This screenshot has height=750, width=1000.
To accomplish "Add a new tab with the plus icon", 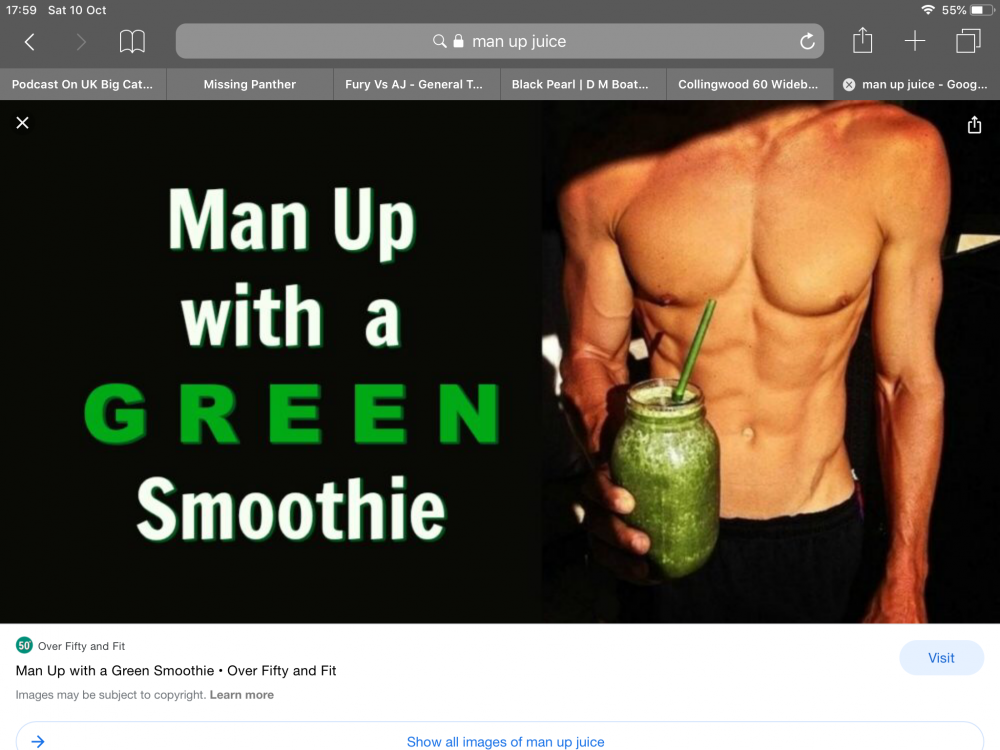I will [x=915, y=41].
